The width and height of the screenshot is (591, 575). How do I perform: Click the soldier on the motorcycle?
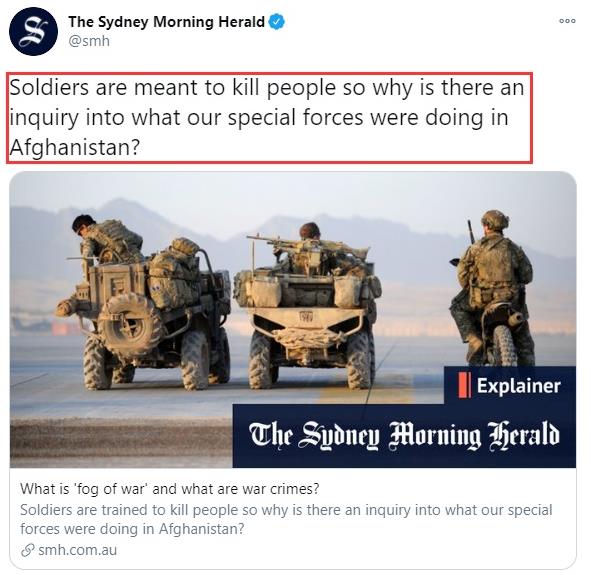pyautogui.click(x=492, y=286)
